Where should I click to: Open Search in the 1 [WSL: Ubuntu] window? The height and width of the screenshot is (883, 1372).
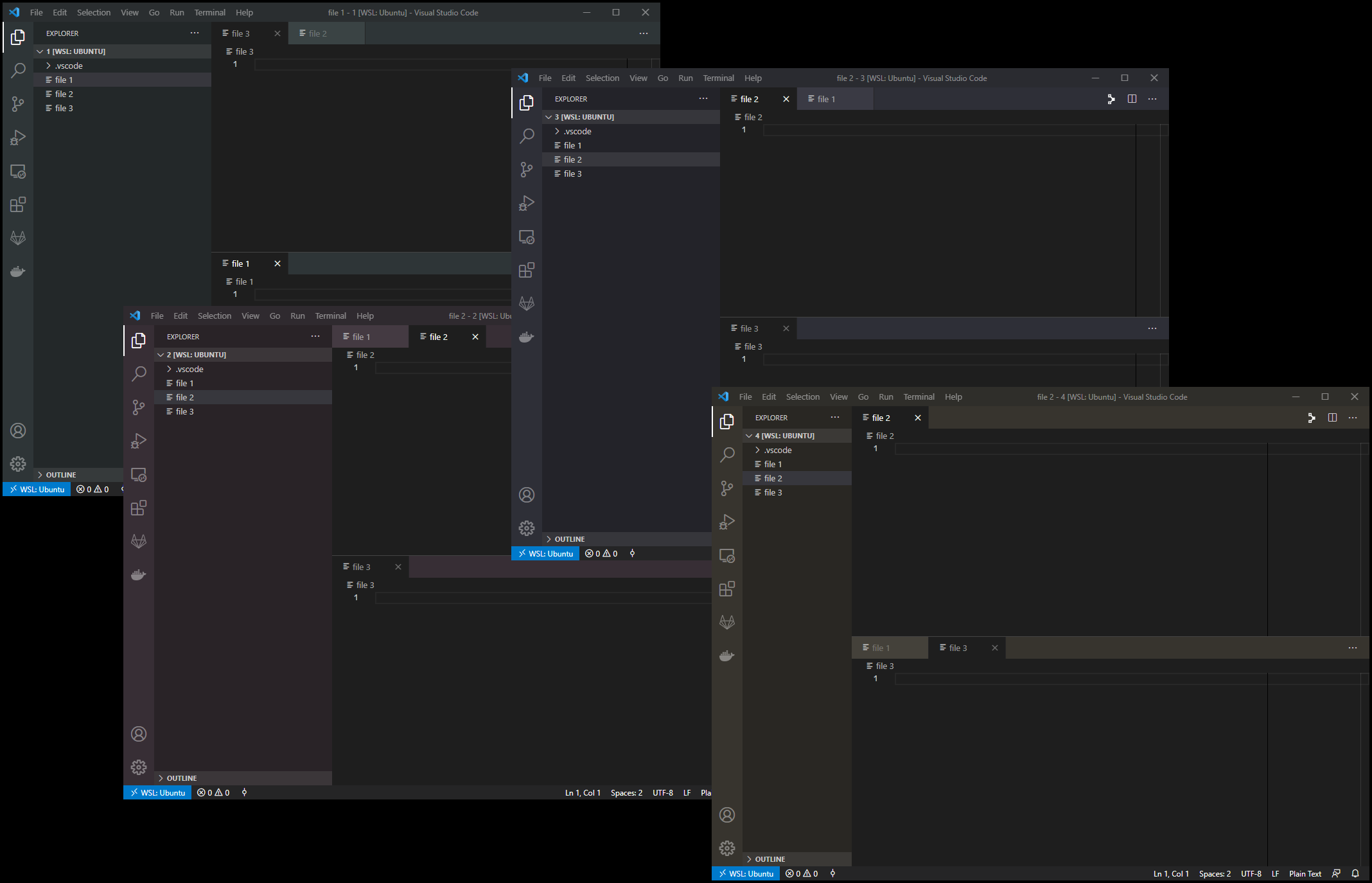click(x=18, y=70)
